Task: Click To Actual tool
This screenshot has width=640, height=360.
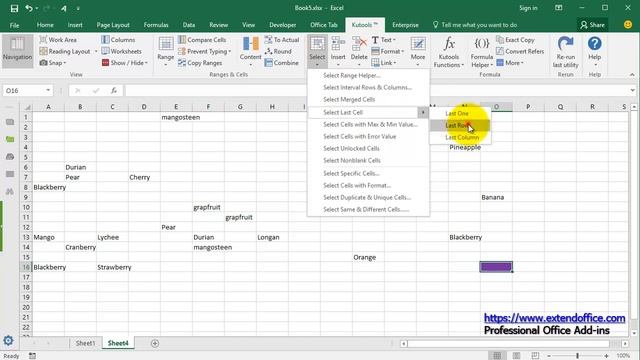Action: (282, 40)
